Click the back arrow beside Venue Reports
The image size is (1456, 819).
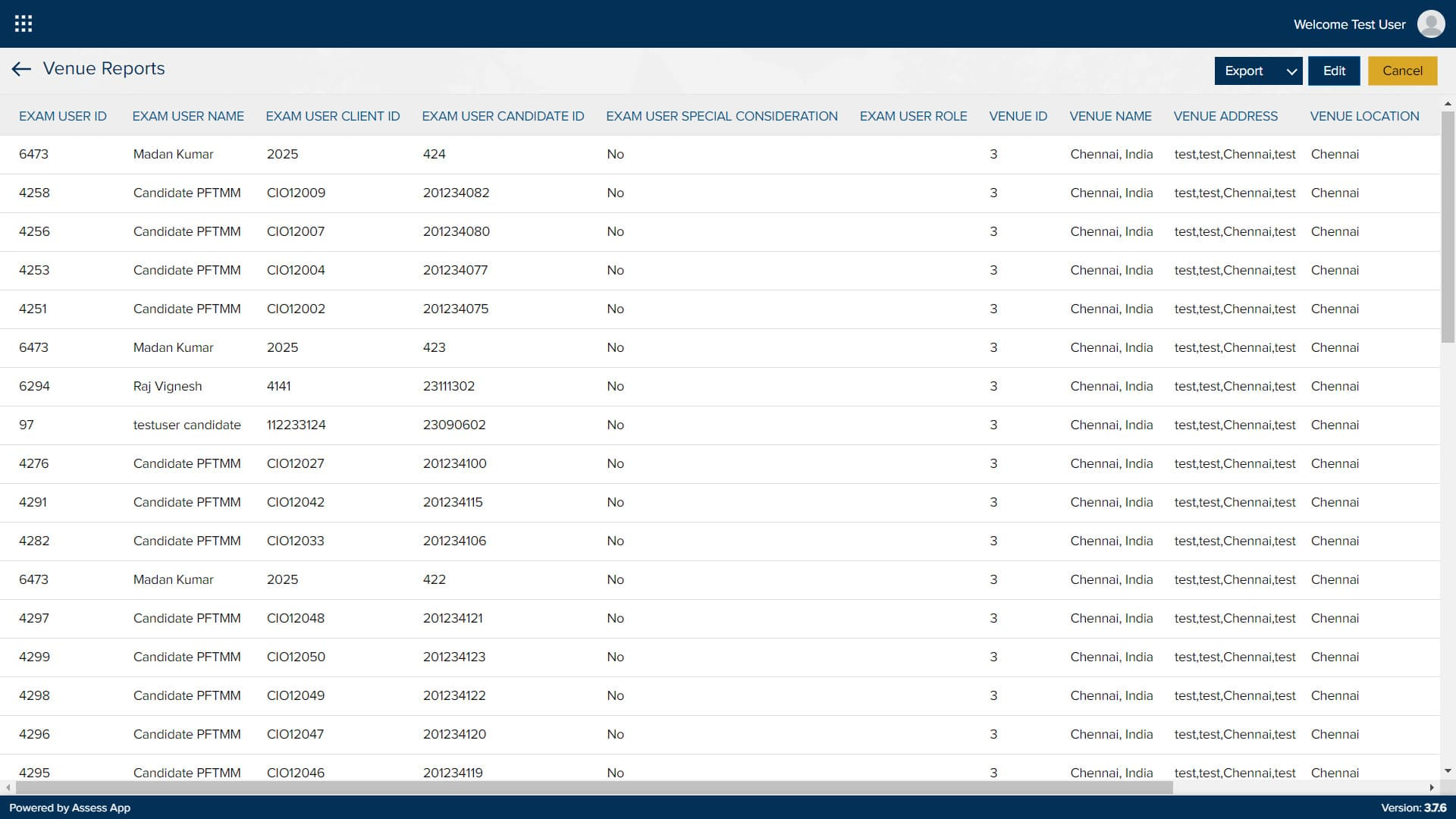coord(21,69)
